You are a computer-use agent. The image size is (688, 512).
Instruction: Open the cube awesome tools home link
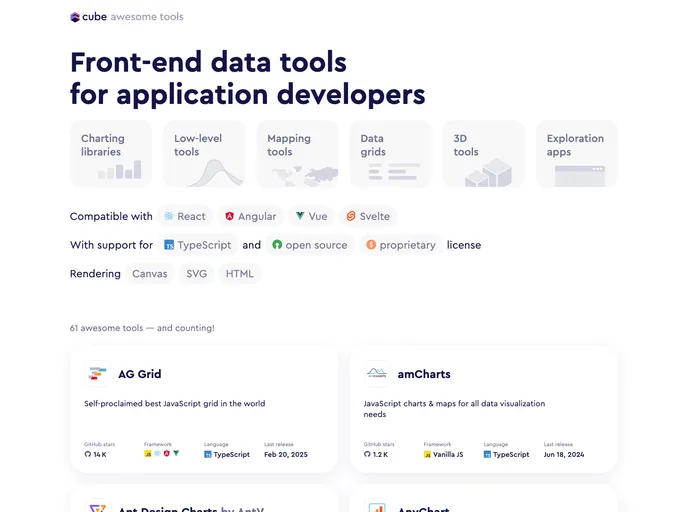tap(127, 17)
